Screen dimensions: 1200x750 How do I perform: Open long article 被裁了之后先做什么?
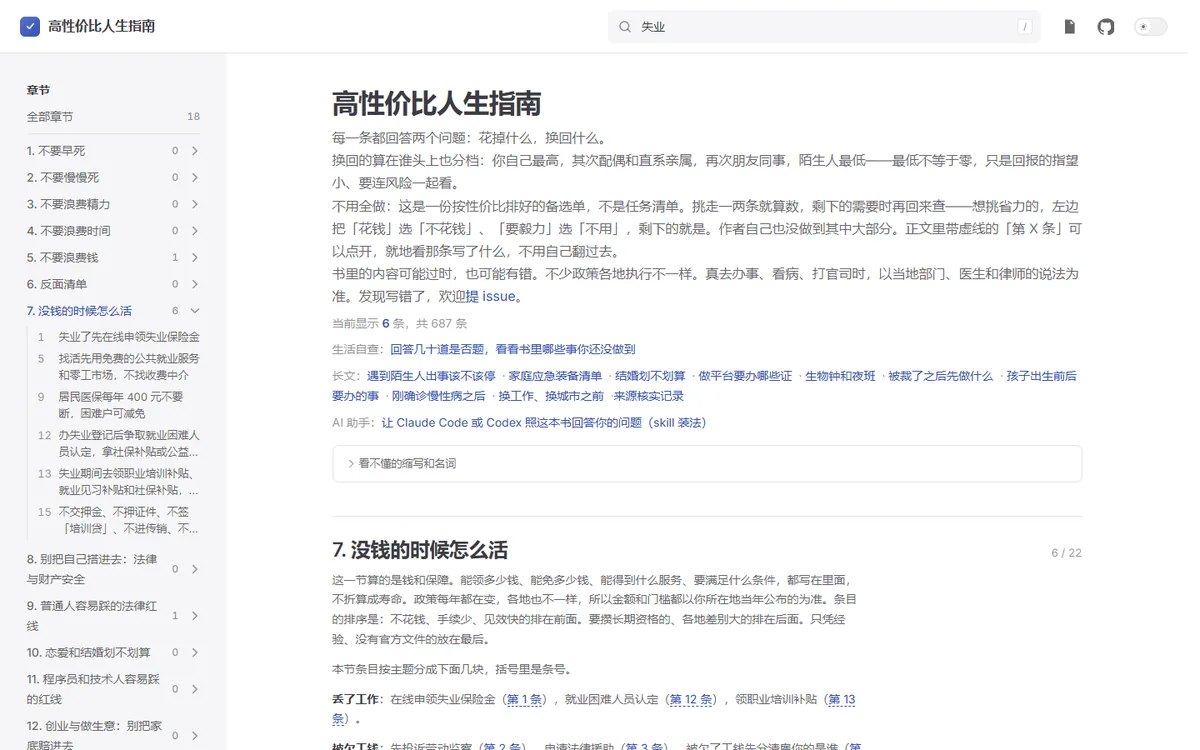tap(941, 376)
